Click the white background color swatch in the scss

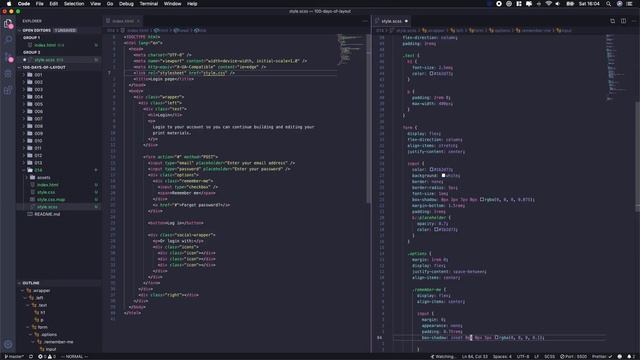click(x=443, y=176)
